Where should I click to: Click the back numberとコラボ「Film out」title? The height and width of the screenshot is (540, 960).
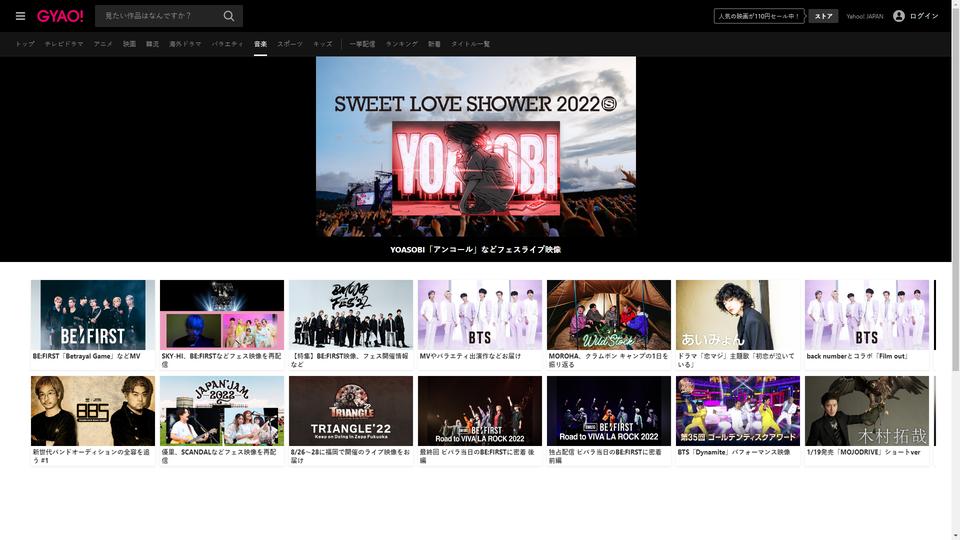pos(857,356)
